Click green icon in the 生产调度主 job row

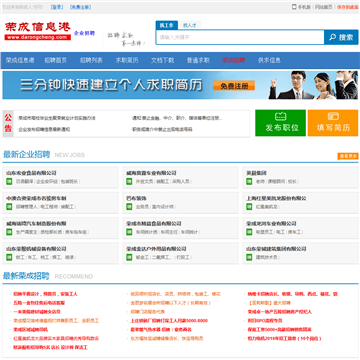coord(9,232)
